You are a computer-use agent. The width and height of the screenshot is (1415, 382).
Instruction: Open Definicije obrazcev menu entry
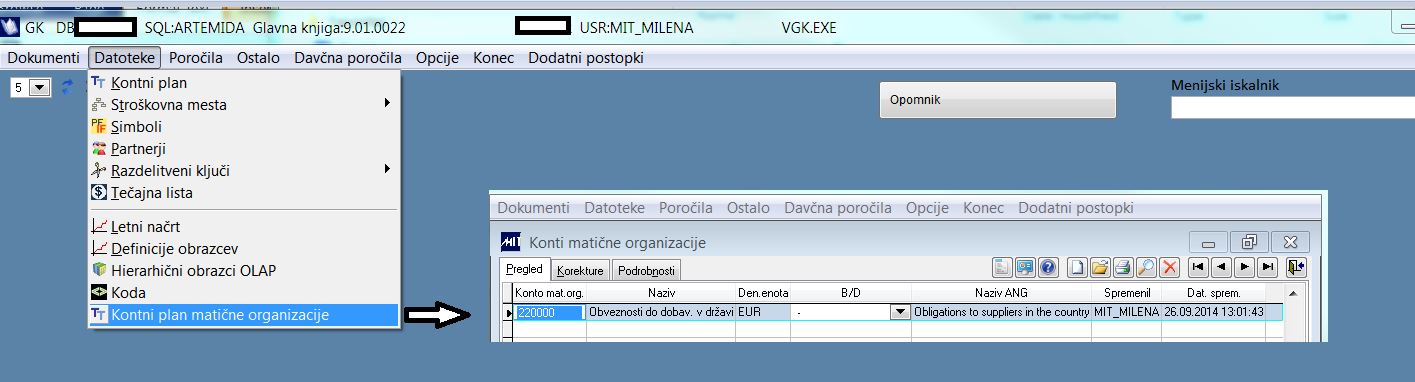point(244,248)
